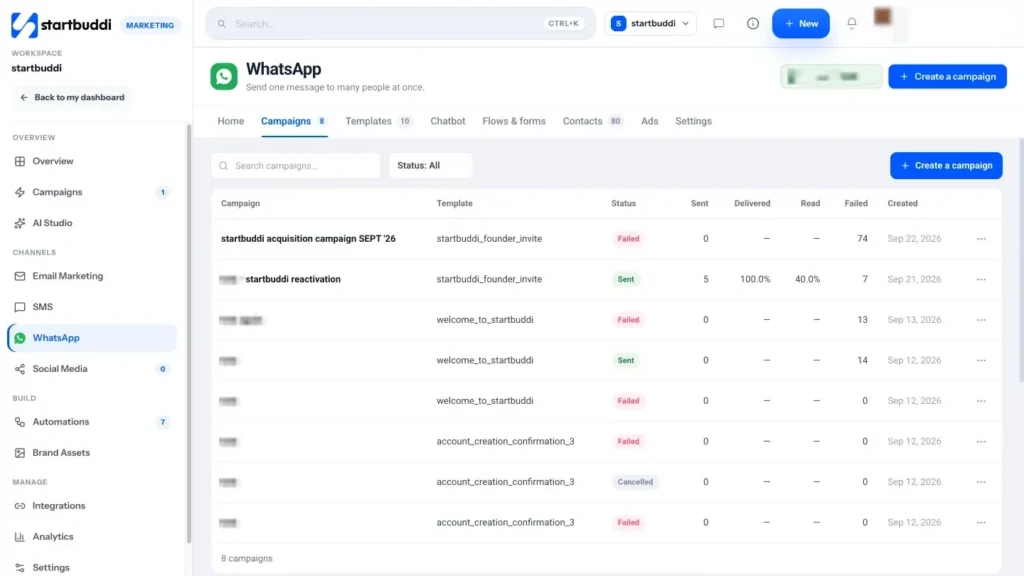Open the Status: All filter dropdown

430,166
